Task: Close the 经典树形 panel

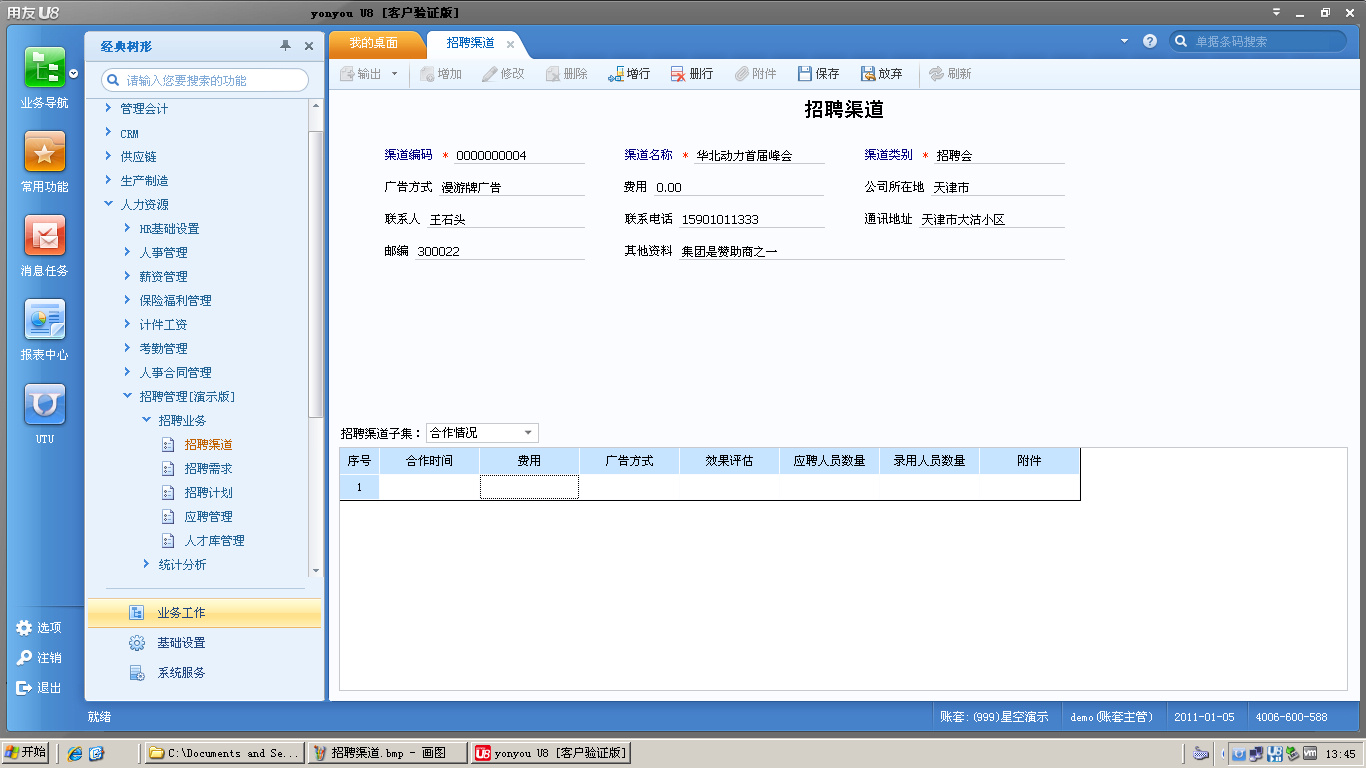Action: (309, 46)
